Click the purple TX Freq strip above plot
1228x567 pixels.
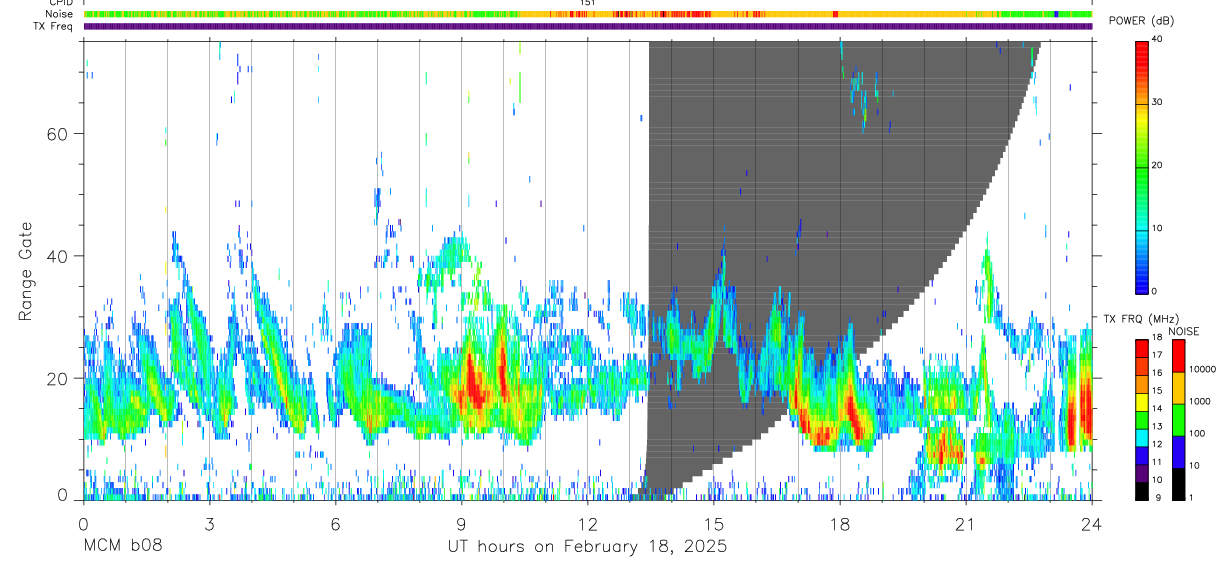pyautogui.click(x=588, y=26)
